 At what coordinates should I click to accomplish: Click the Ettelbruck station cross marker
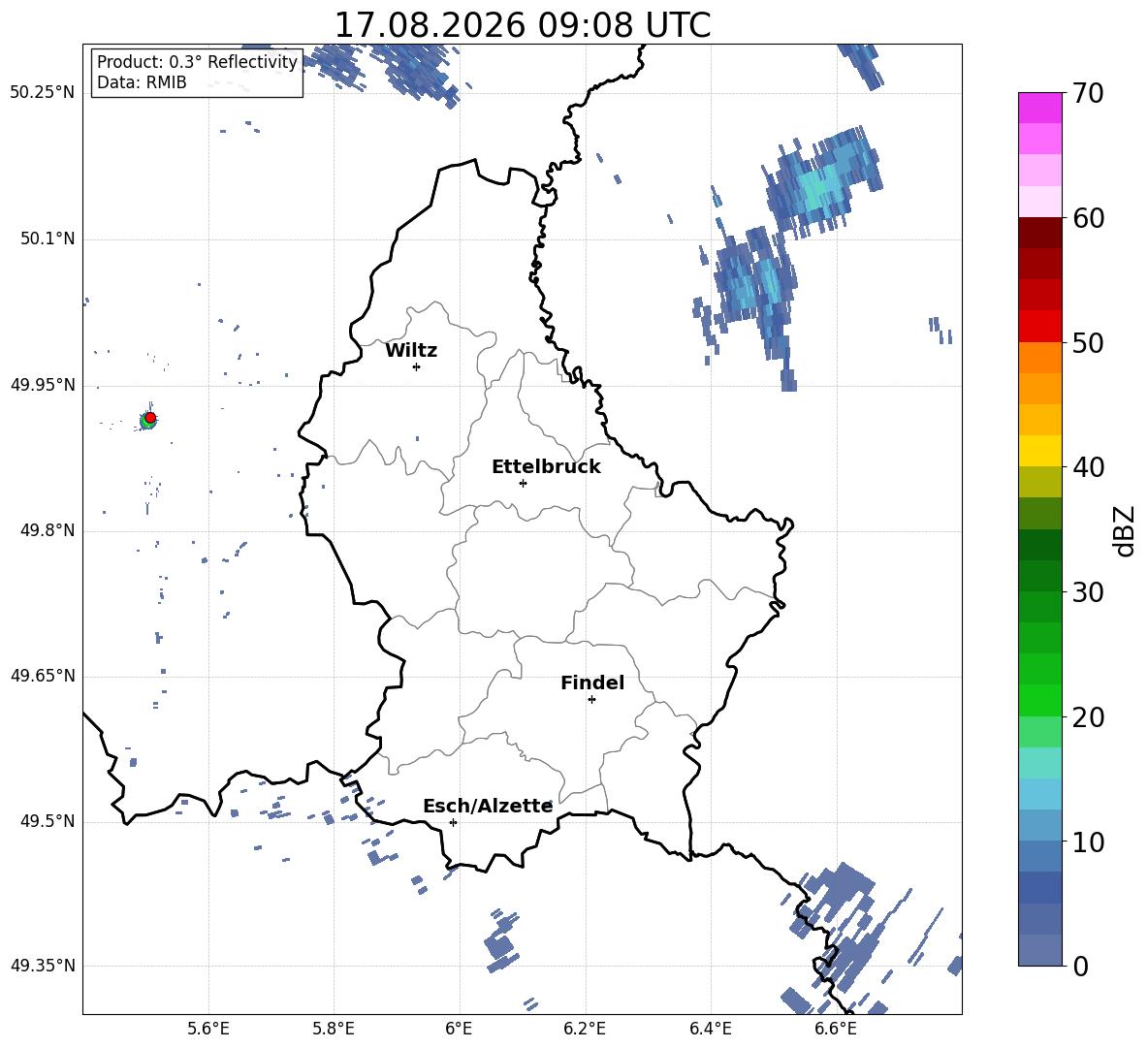(523, 483)
